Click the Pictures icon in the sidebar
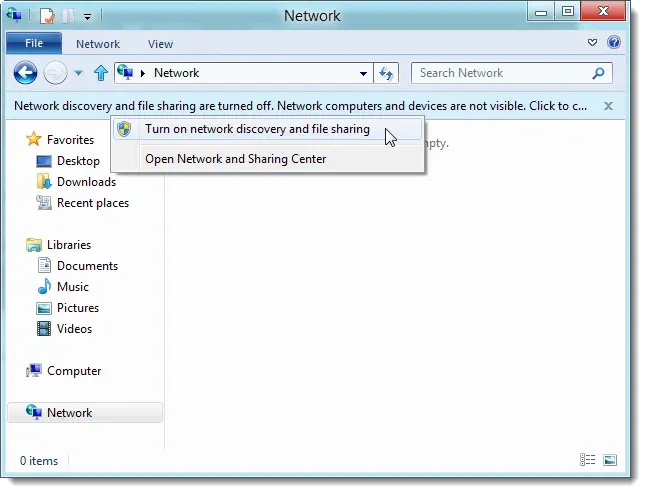 (x=44, y=308)
